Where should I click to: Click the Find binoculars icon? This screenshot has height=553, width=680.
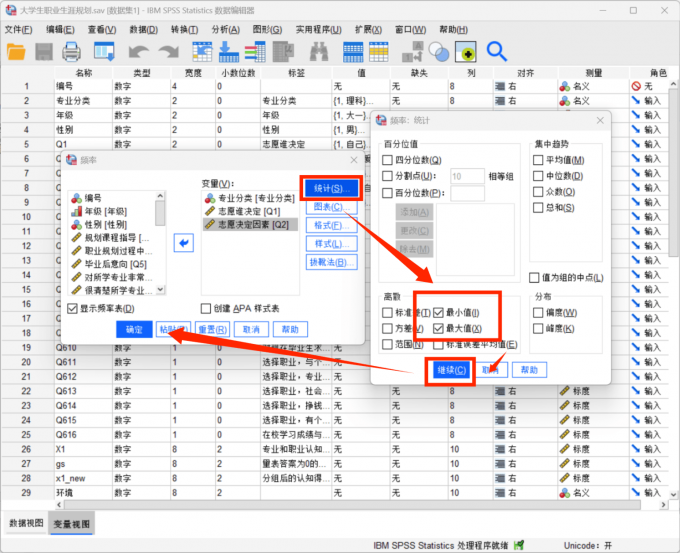point(319,52)
